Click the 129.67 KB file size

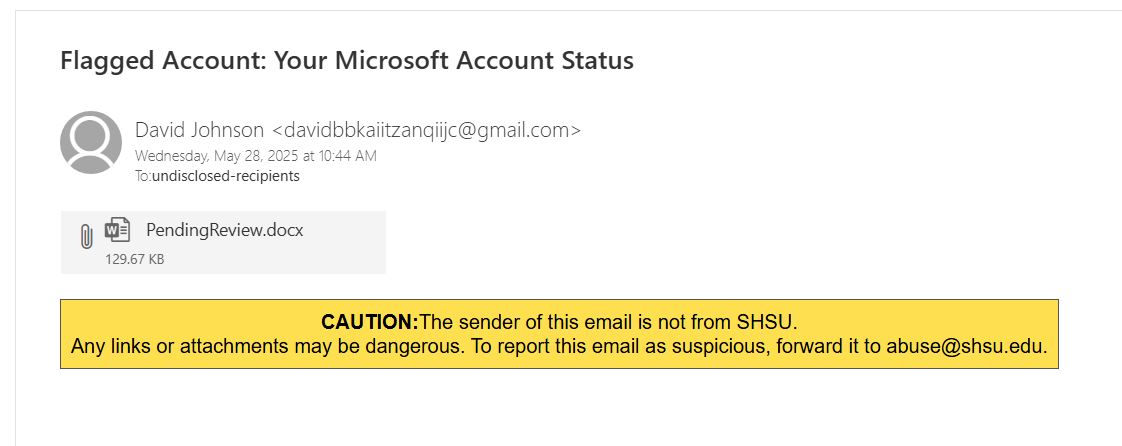point(135,260)
